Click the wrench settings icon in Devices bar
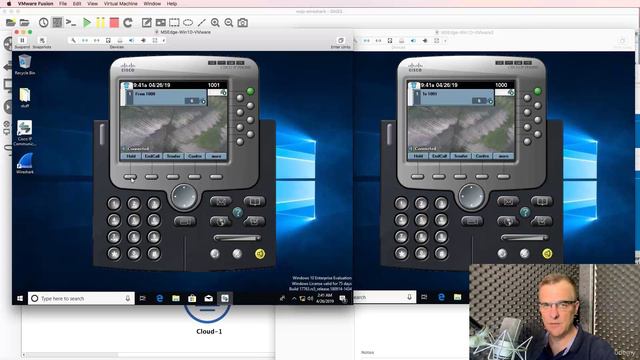This screenshot has width=640, height=360. point(73,40)
